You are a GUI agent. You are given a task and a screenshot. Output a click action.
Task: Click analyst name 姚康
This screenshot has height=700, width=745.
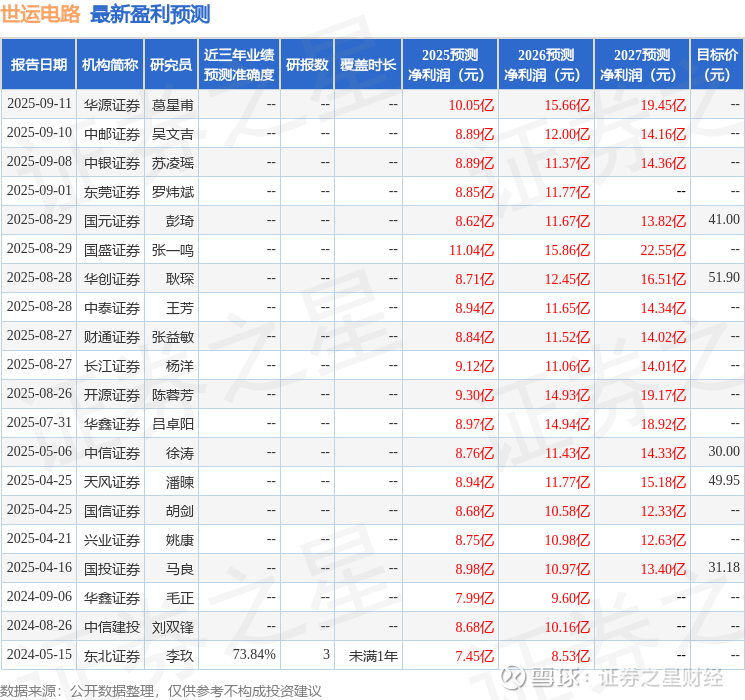click(x=180, y=540)
